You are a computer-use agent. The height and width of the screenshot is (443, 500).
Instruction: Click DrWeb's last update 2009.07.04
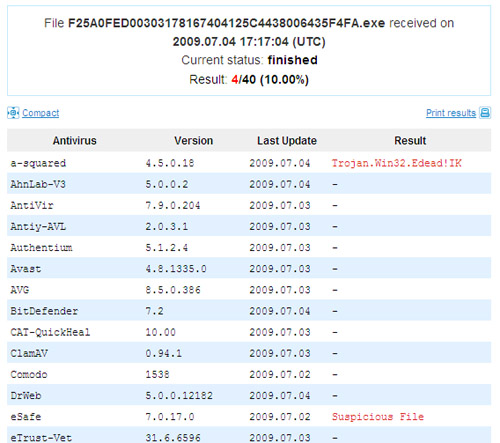coord(280,396)
